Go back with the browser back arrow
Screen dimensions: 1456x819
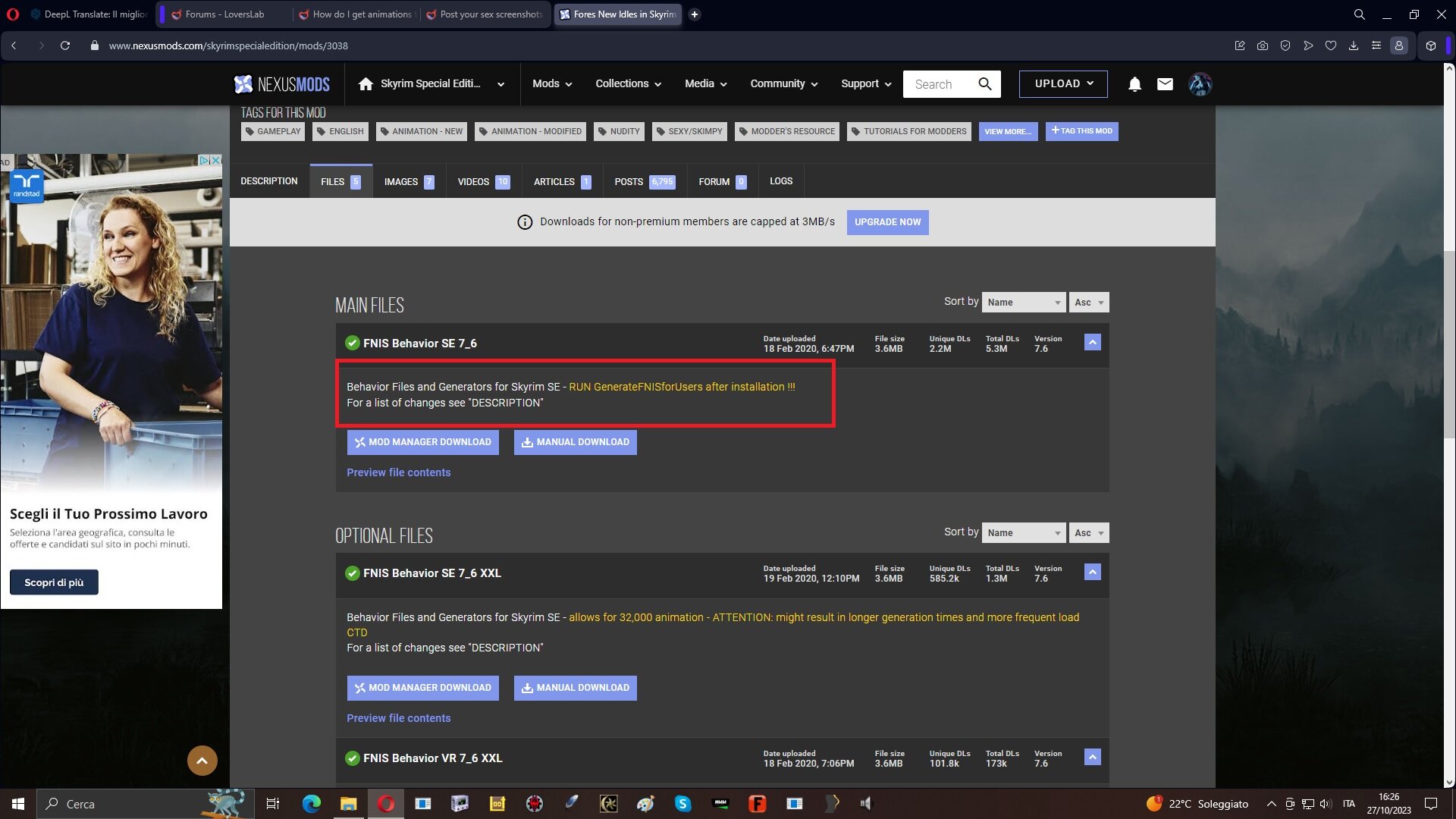point(14,45)
